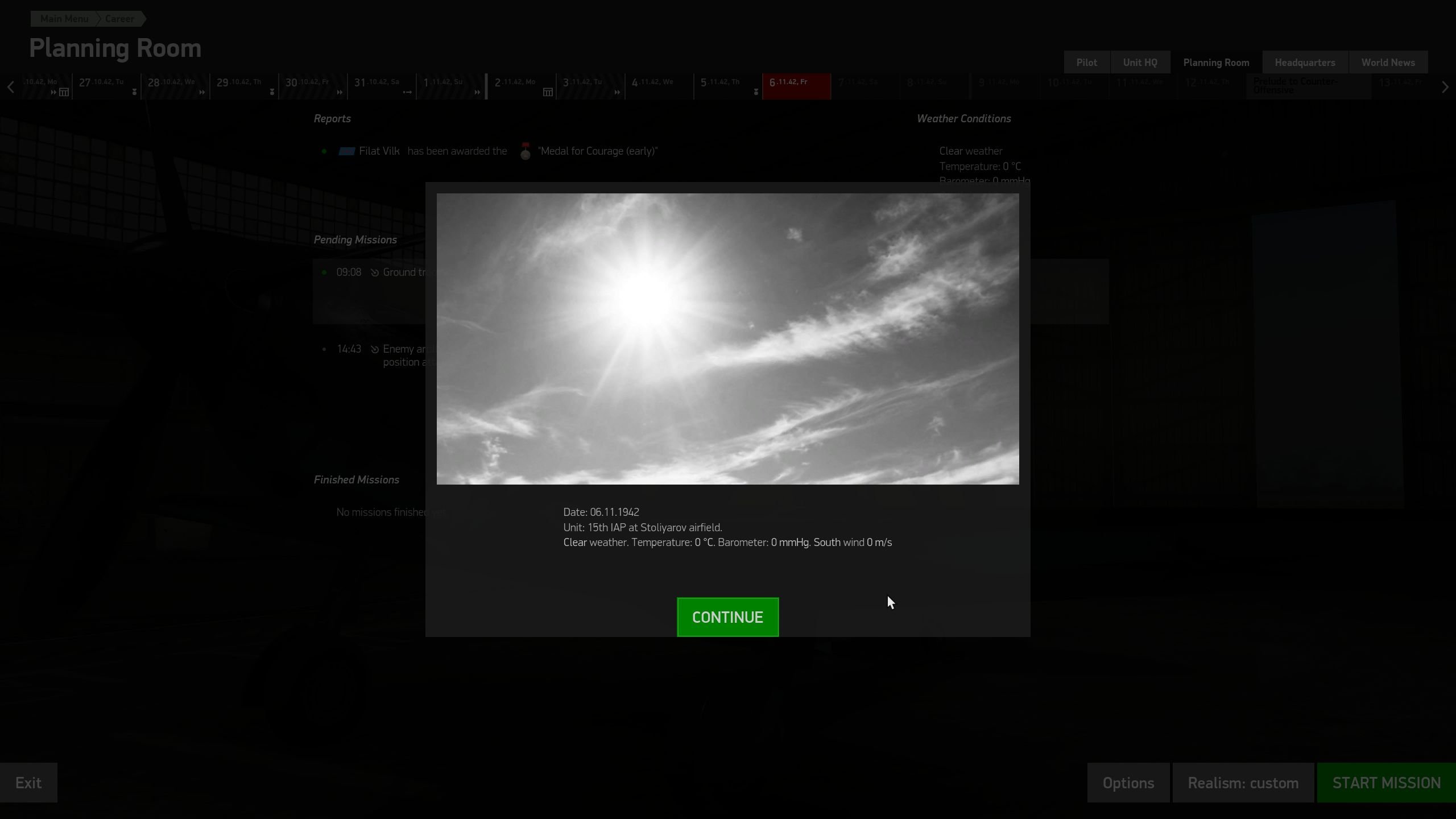Select the Planning Room tab
The width and height of the screenshot is (1456, 819).
click(x=1216, y=63)
